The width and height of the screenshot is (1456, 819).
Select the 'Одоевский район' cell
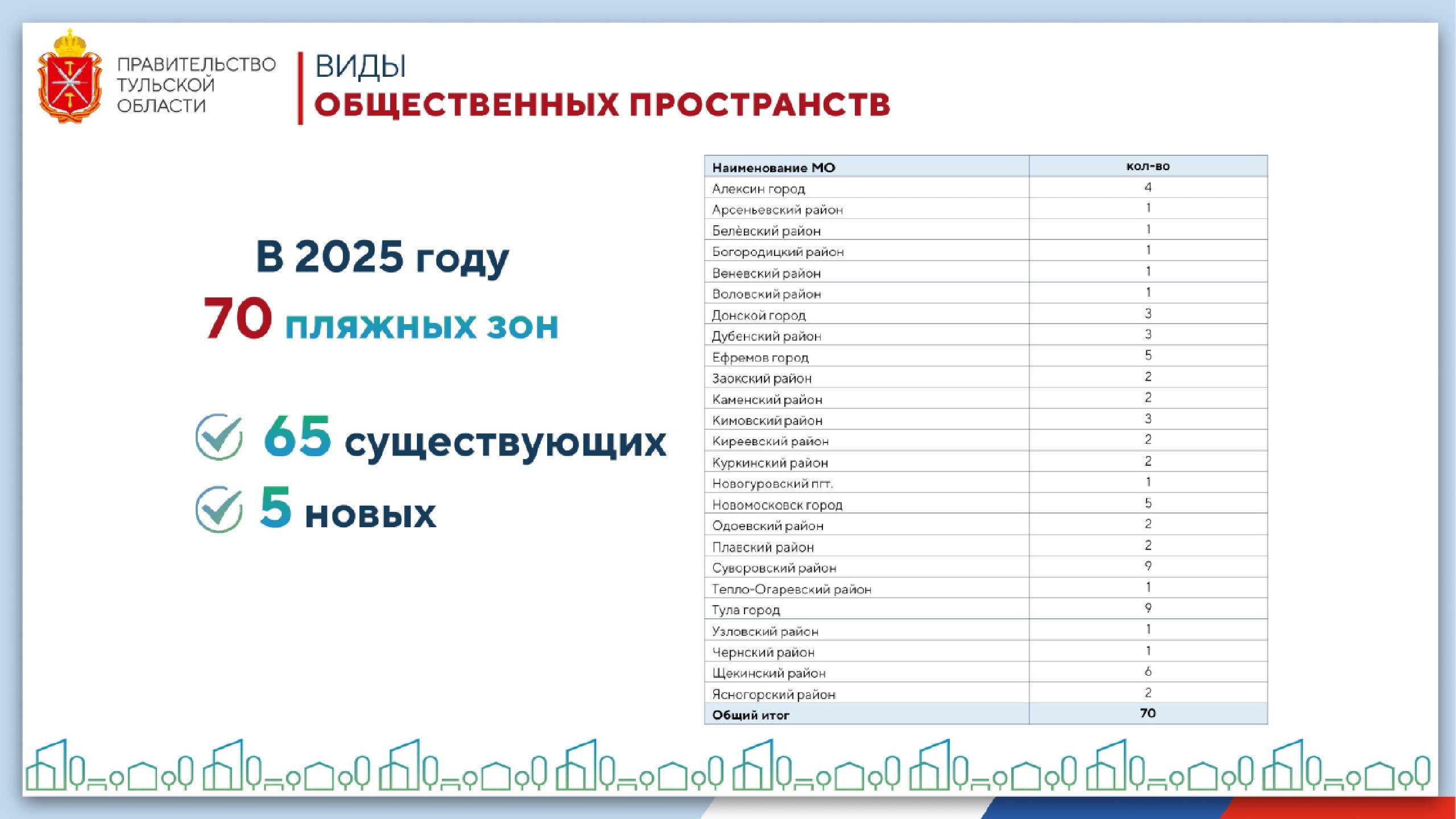pyautogui.click(x=867, y=524)
